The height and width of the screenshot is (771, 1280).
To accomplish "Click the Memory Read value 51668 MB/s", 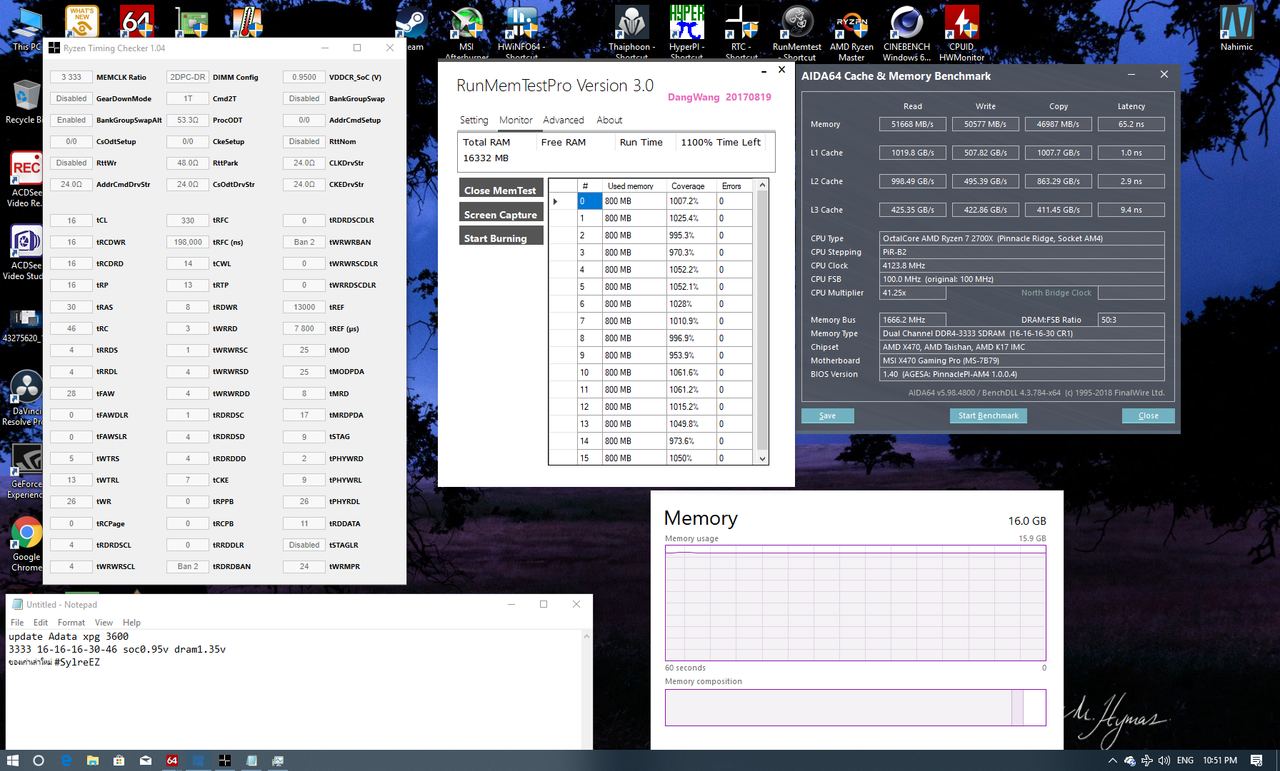I will (914, 124).
